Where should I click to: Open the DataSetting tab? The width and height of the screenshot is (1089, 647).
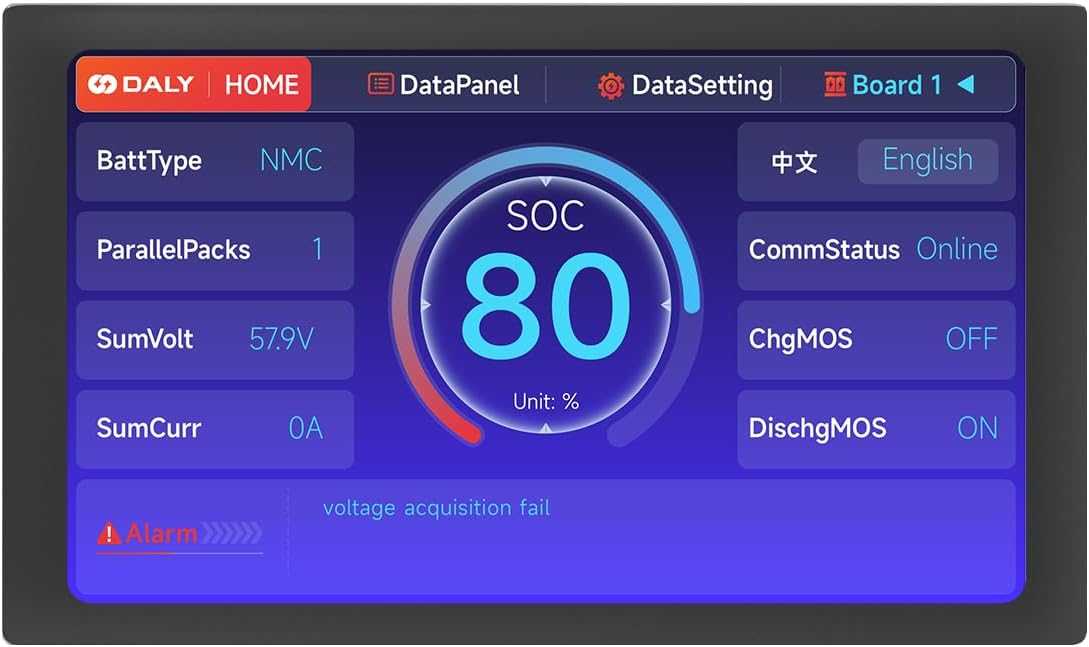pos(702,86)
